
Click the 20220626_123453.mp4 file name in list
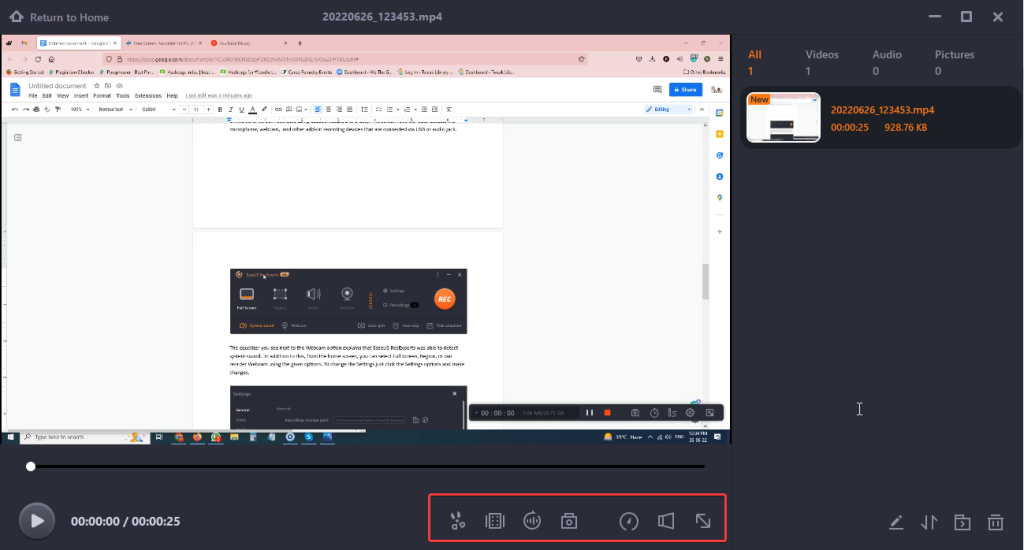pos(882,110)
